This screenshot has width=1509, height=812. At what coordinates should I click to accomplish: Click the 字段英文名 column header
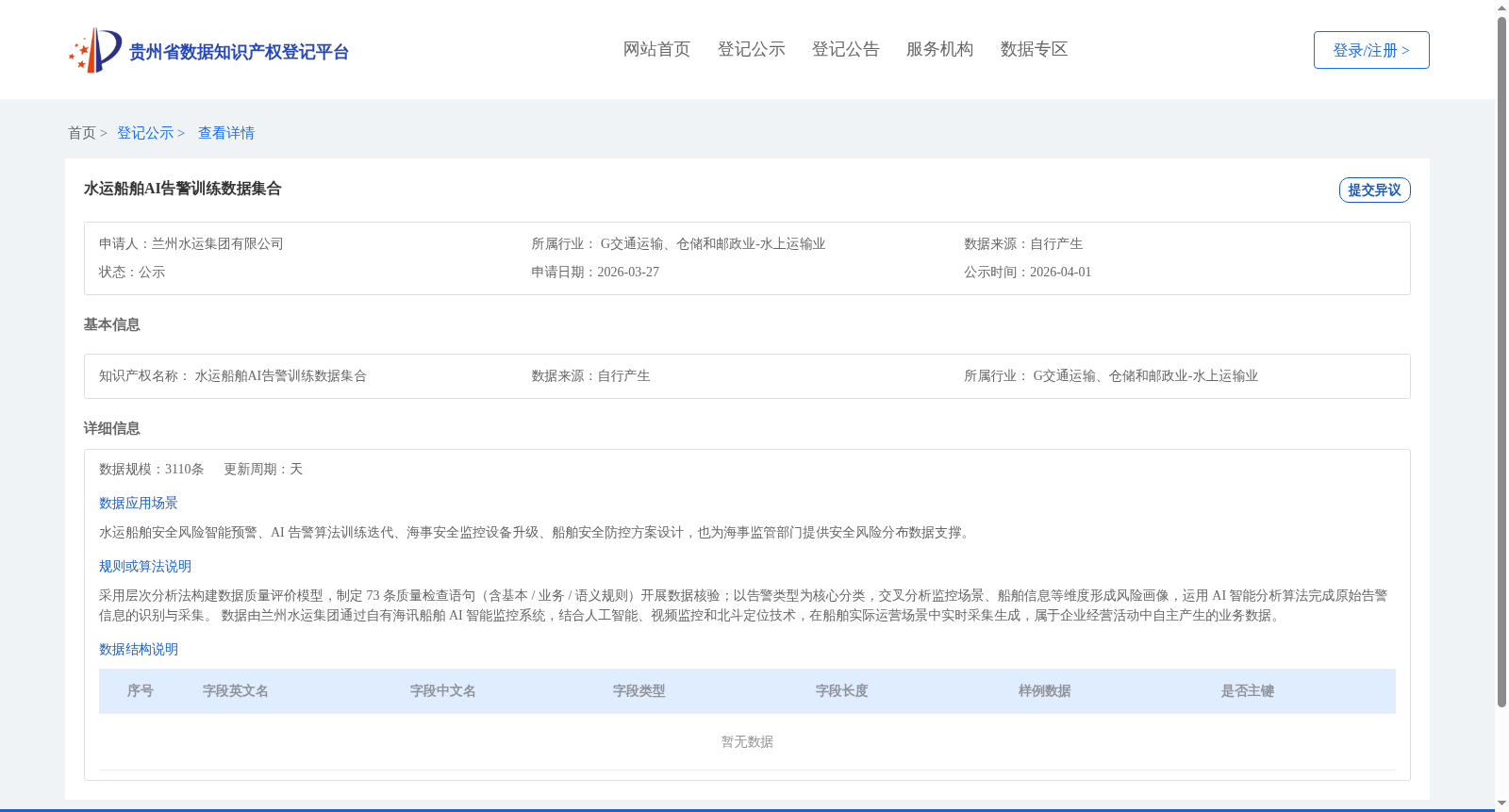click(x=236, y=691)
